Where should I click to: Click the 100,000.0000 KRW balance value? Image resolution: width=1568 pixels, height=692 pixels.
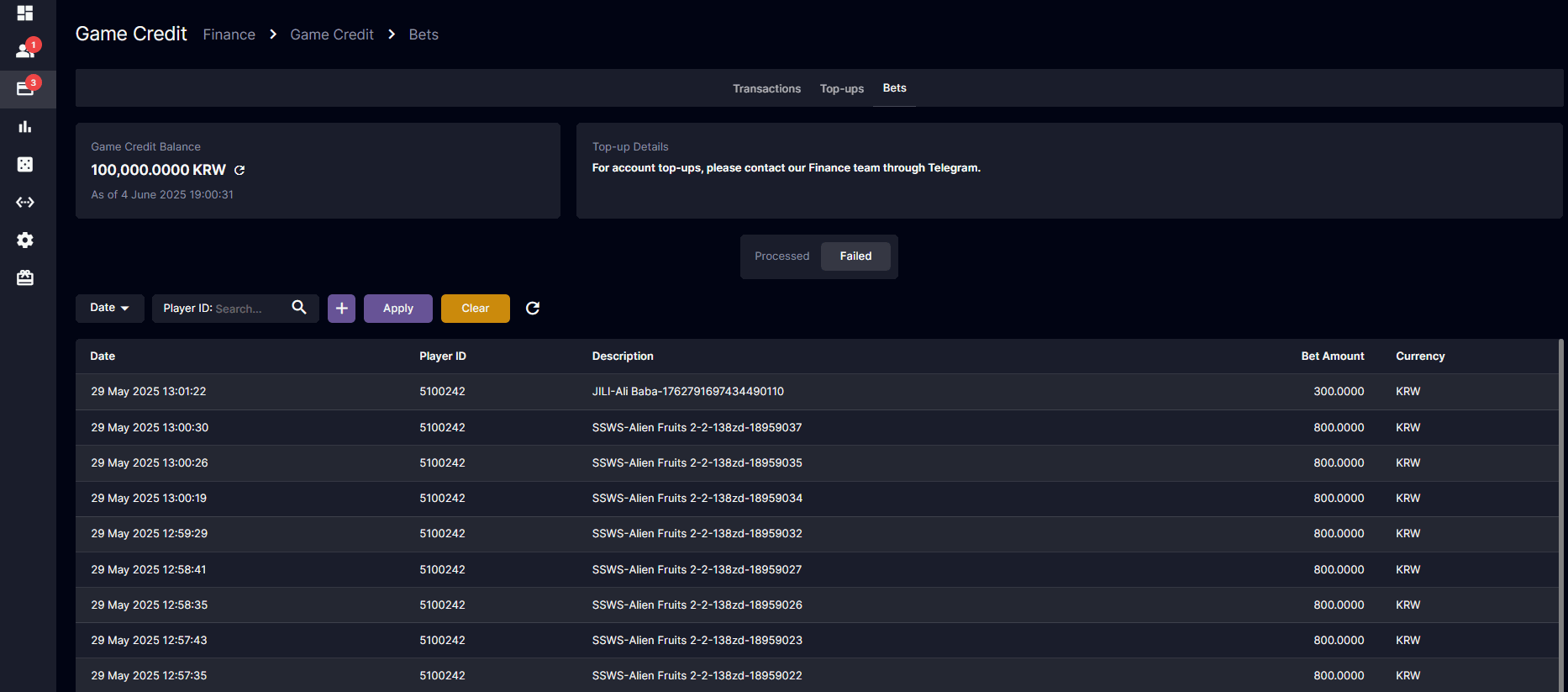(158, 170)
